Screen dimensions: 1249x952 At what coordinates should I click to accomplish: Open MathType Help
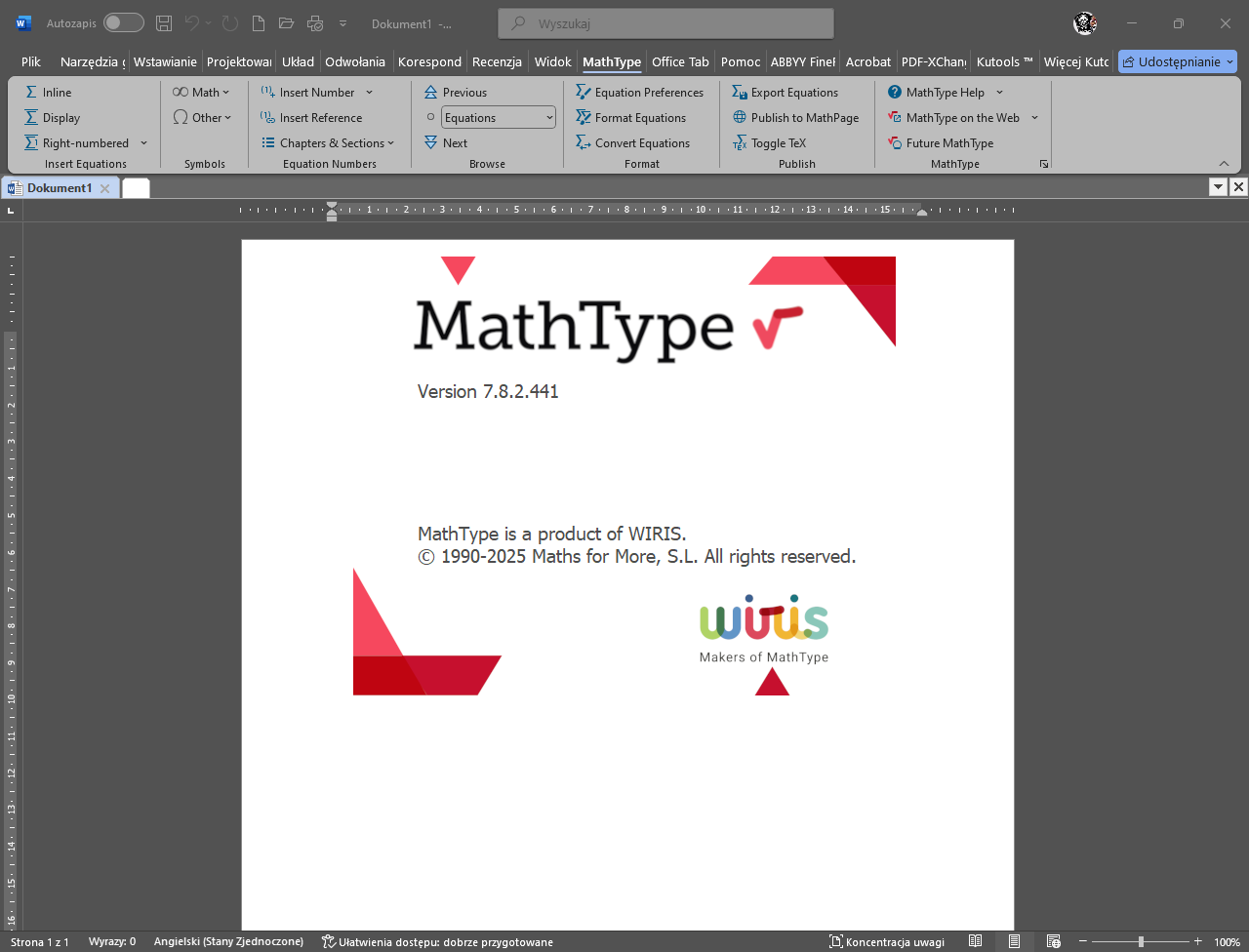click(x=937, y=93)
